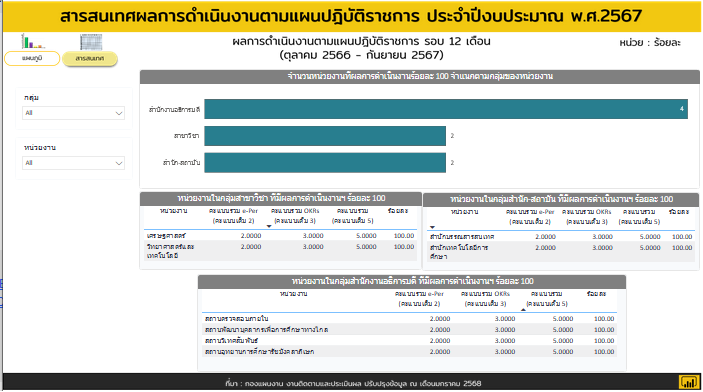Click the สถานวิเทศสัมพันธ์ row

[x=409, y=340]
